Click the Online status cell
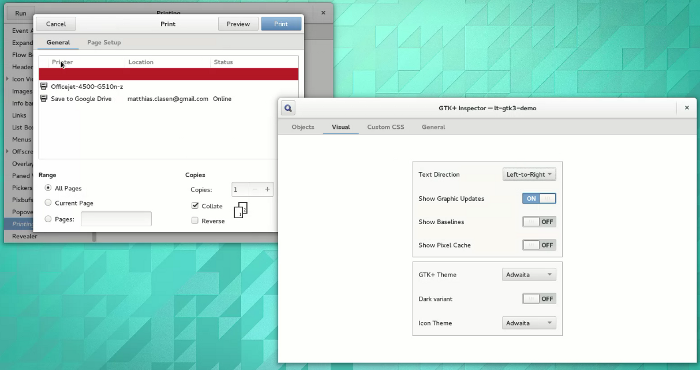This screenshot has width=700, height=370. pos(222,99)
